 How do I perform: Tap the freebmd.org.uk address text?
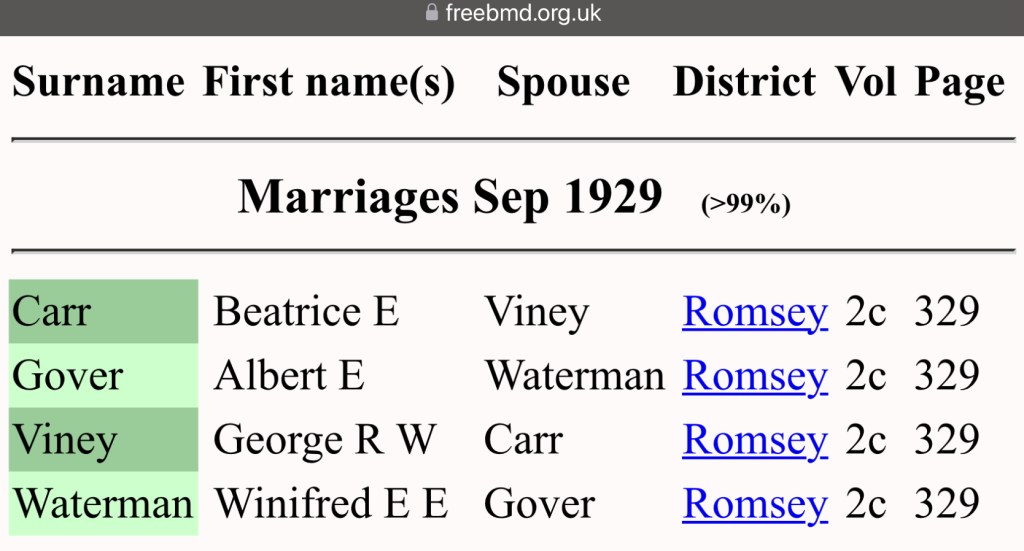click(x=523, y=13)
